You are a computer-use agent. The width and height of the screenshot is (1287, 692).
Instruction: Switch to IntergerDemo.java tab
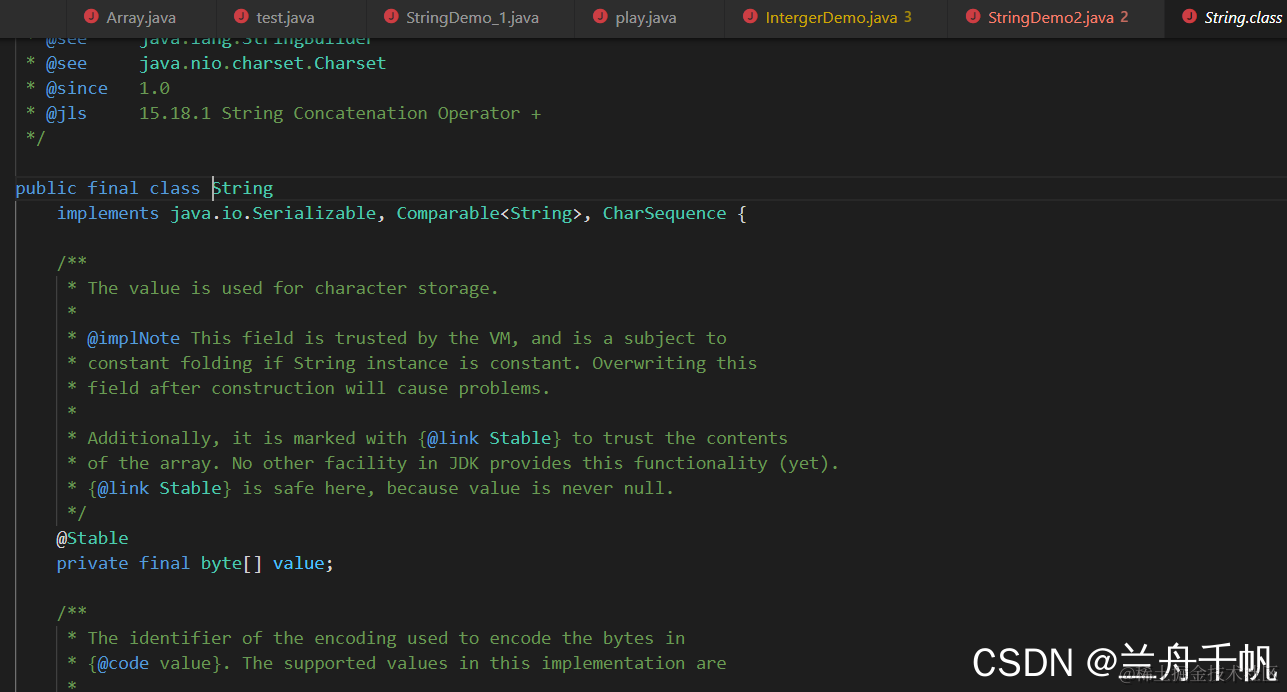(x=831, y=18)
